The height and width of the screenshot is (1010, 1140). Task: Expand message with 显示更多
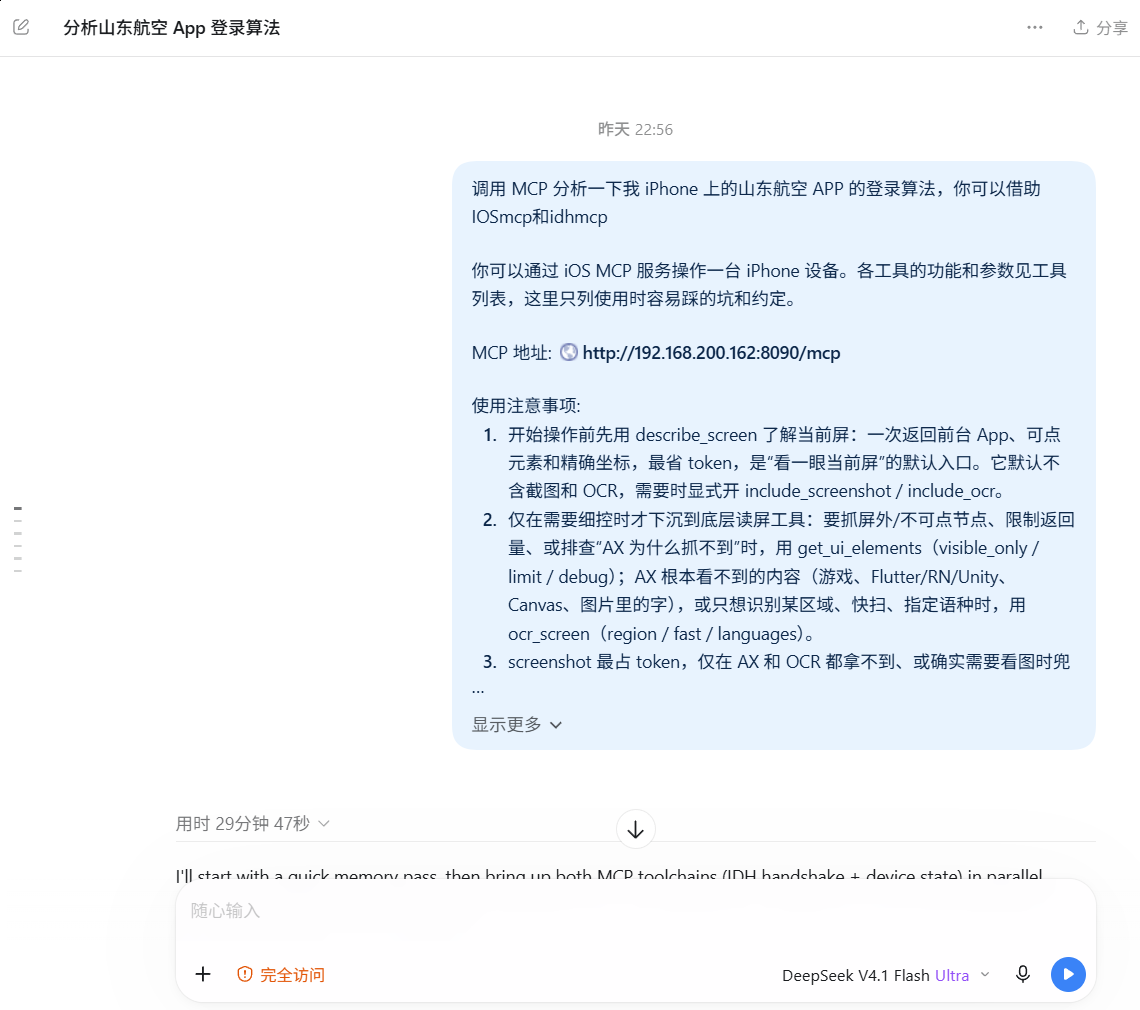(517, 725)
